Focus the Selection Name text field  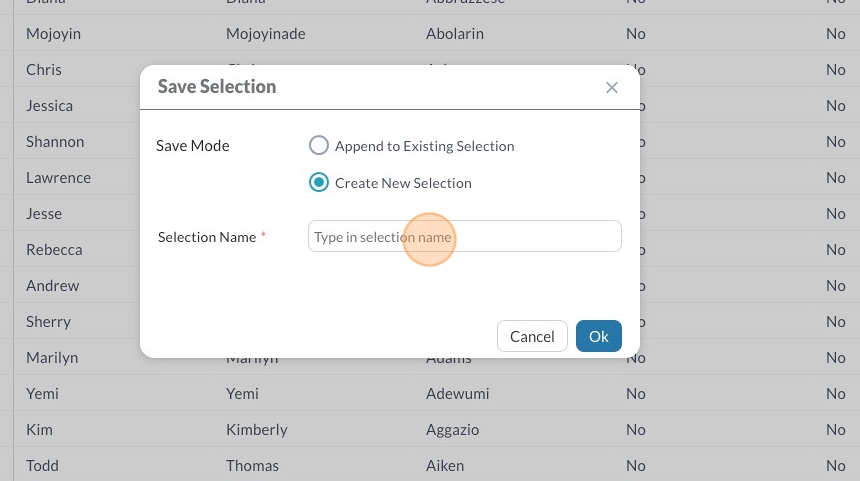coord(464,237)
